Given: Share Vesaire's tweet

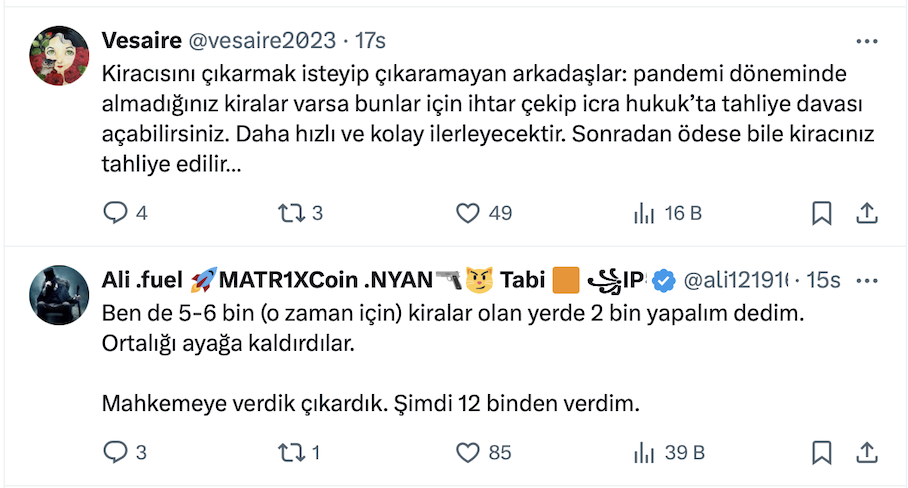Looking at the screenshot, I should (x=867, y=213).
